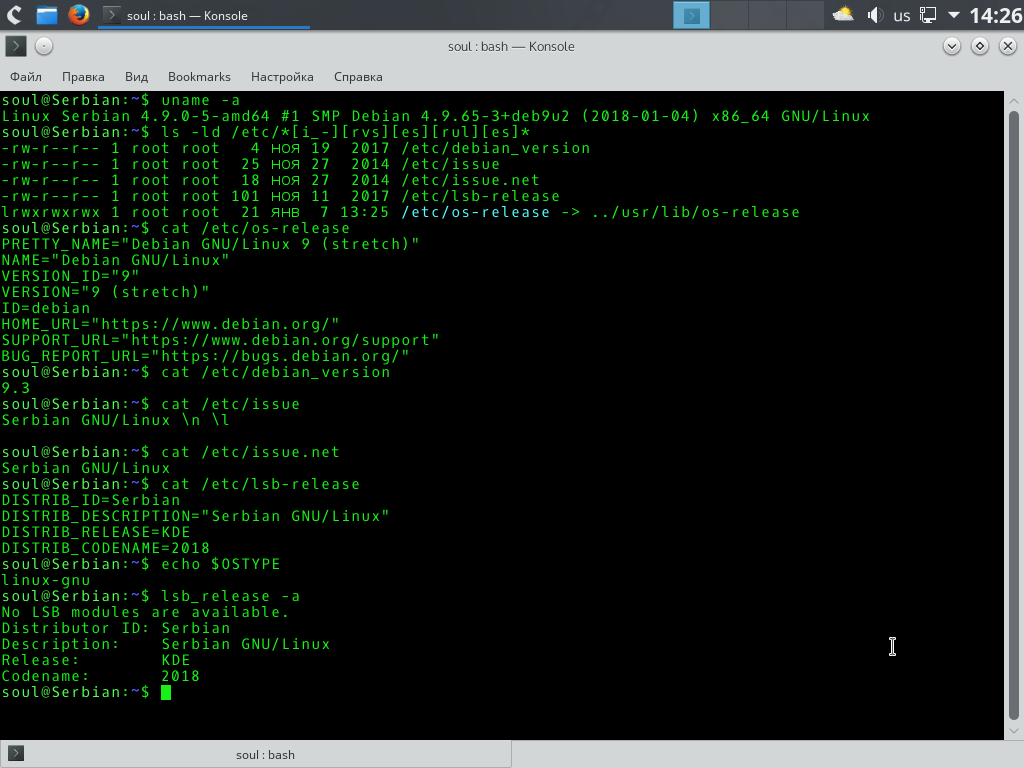
Task: Click the terminal vertical scrollbar handle
Action: click(x=1014, y=414)
